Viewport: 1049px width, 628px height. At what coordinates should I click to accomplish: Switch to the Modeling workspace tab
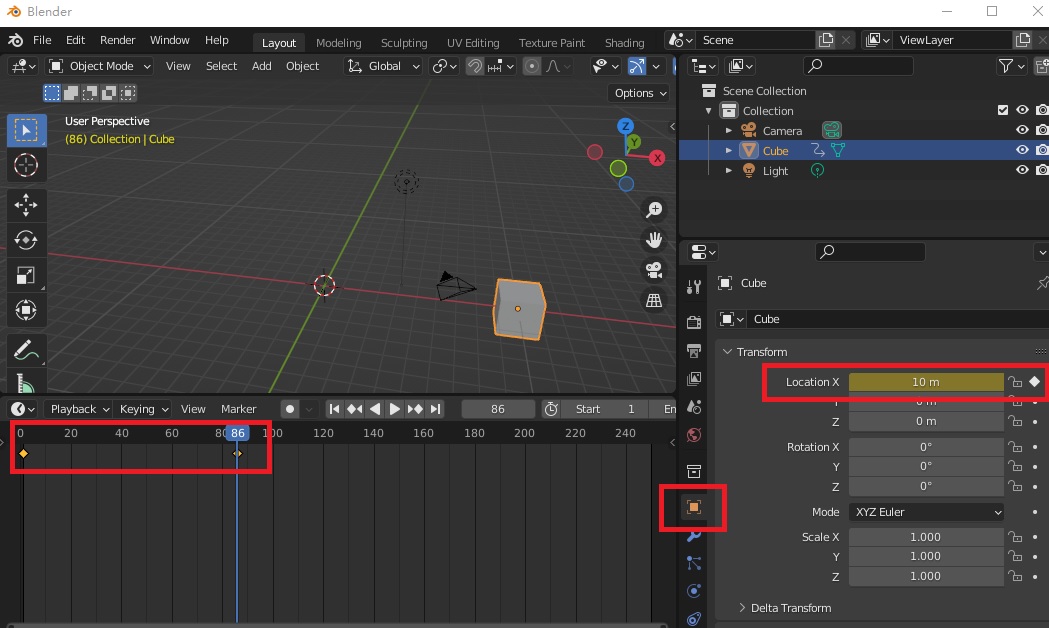[339, 43]
